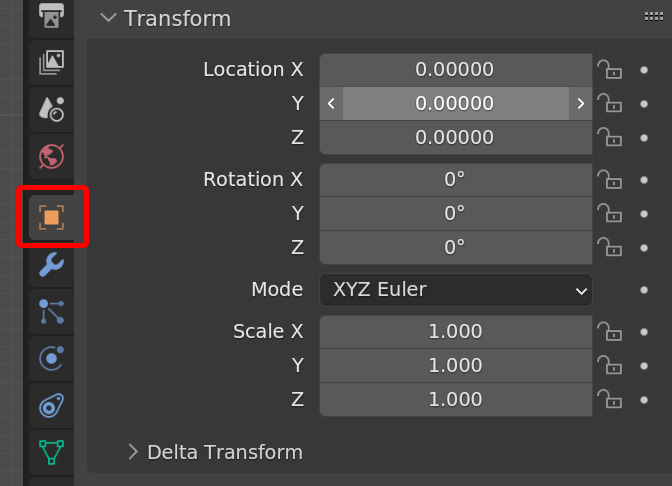Click the Scale X value field

point(455,331)
